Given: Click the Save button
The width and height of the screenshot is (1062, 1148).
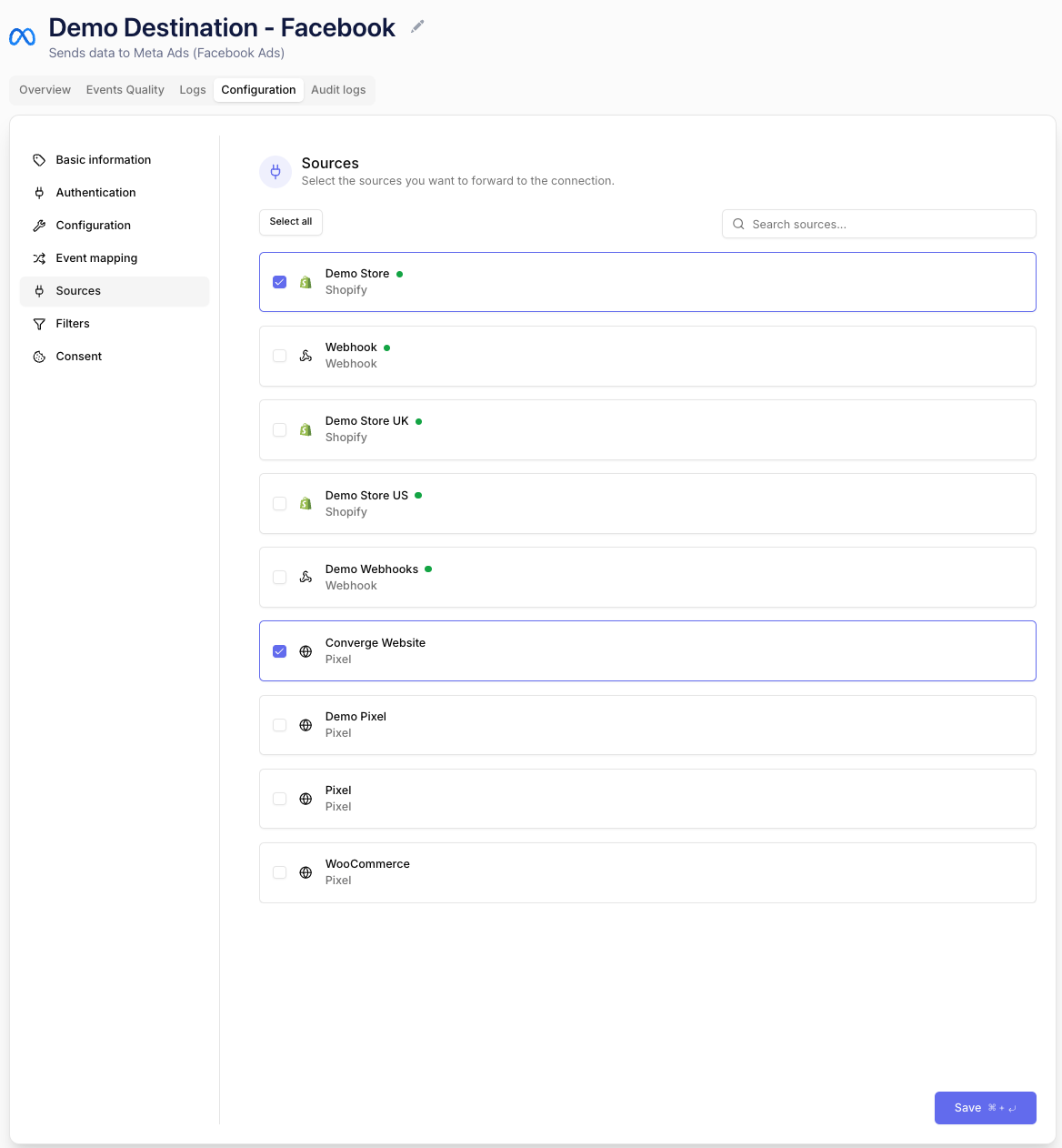Looking at the screenshot, I should coord(986,1108).
